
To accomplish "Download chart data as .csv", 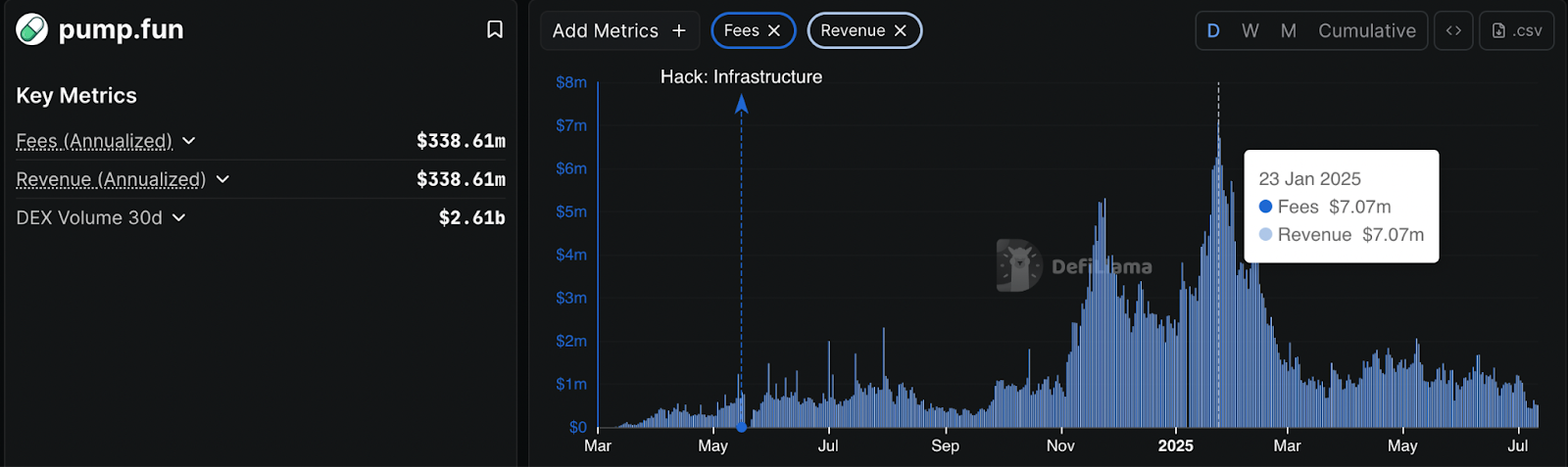I will click(x=1516, y=31).
